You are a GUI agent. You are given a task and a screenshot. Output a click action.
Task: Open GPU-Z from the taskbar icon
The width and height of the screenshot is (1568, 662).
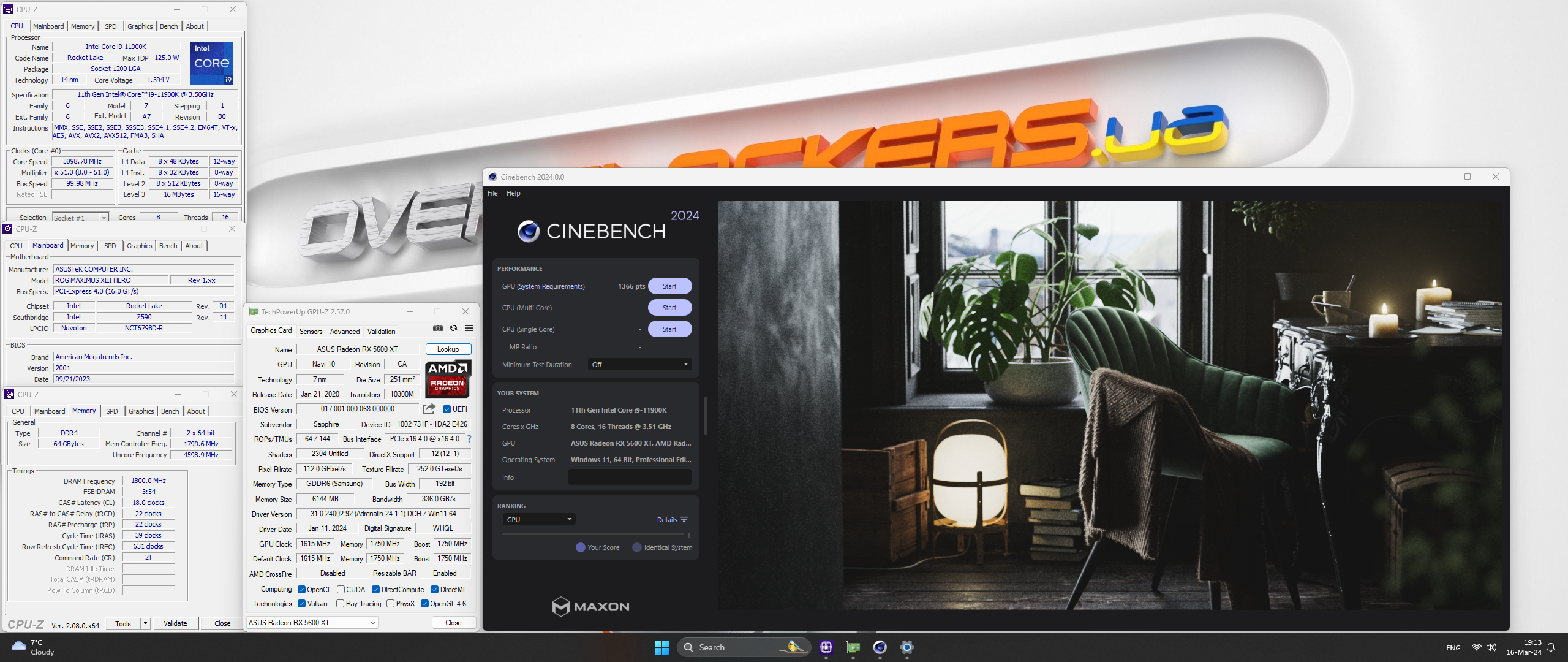coord(853,647)
